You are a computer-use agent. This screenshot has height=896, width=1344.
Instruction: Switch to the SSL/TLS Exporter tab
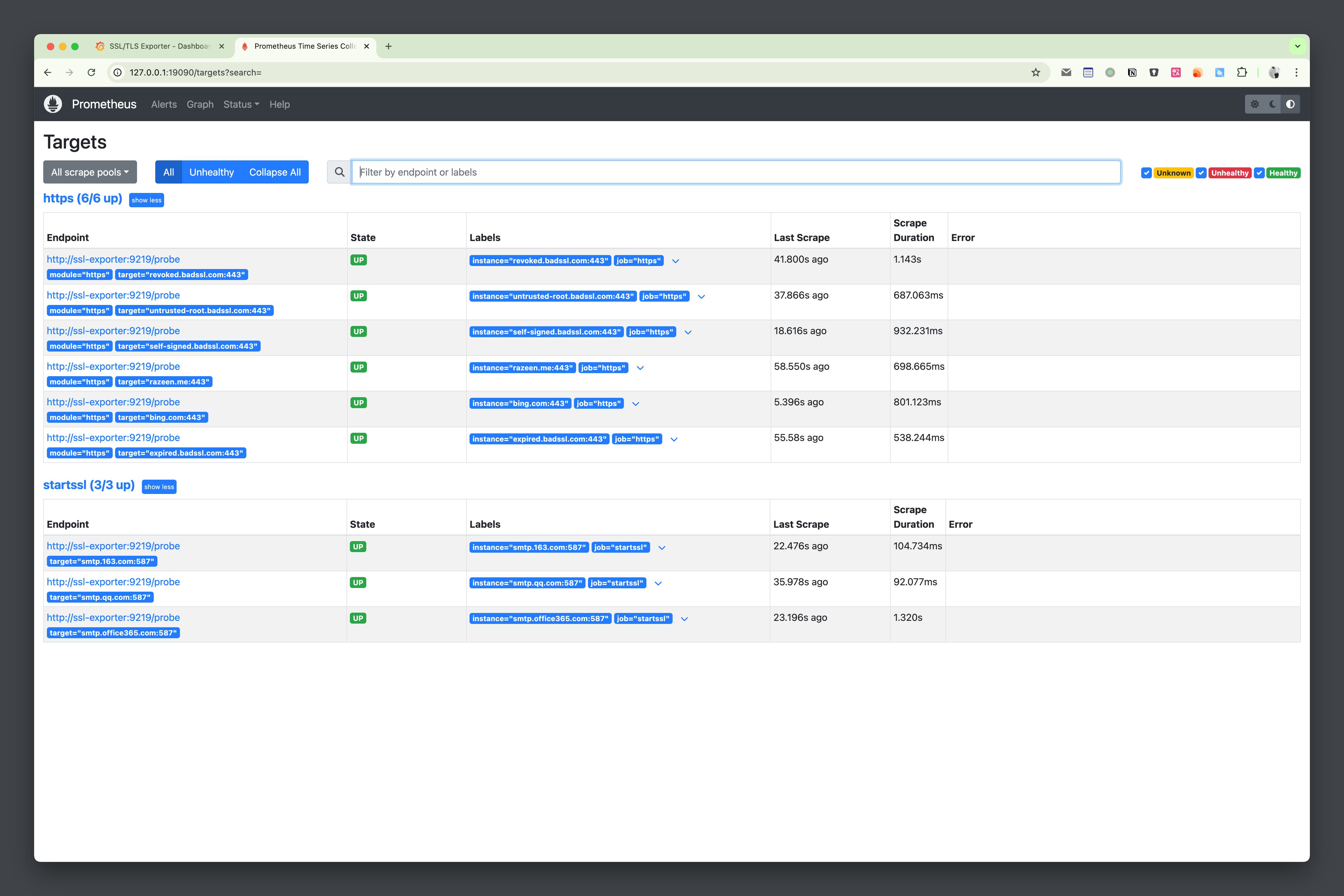pyautogui.click(x=160, y=46)
